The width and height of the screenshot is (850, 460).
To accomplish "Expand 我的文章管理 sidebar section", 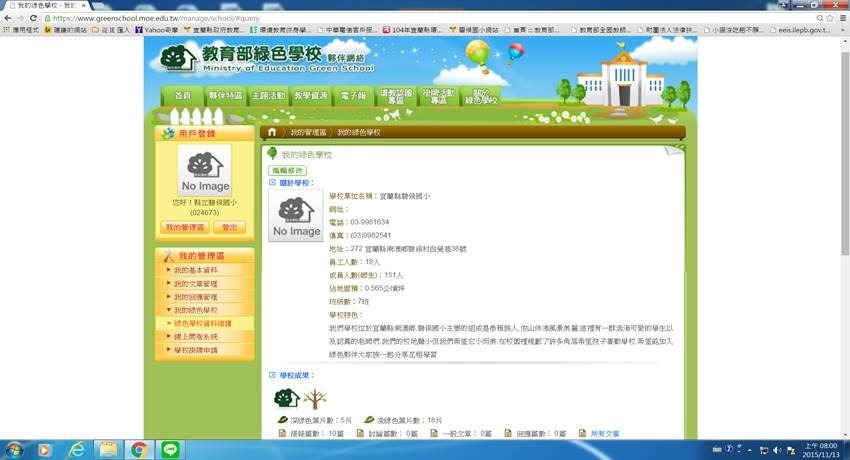I will pyautogui.click(x=196, y=284).
